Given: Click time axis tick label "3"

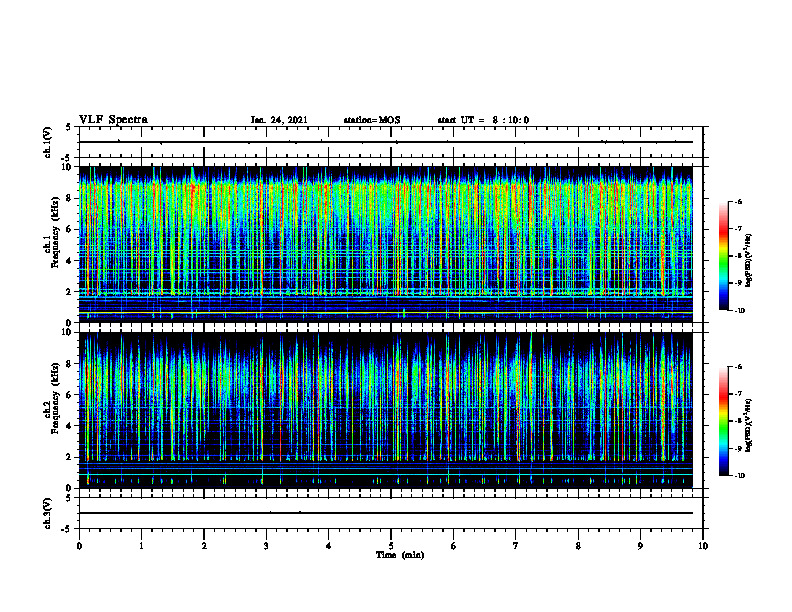Looking at the screenshot, I should (x=266, y=546).
